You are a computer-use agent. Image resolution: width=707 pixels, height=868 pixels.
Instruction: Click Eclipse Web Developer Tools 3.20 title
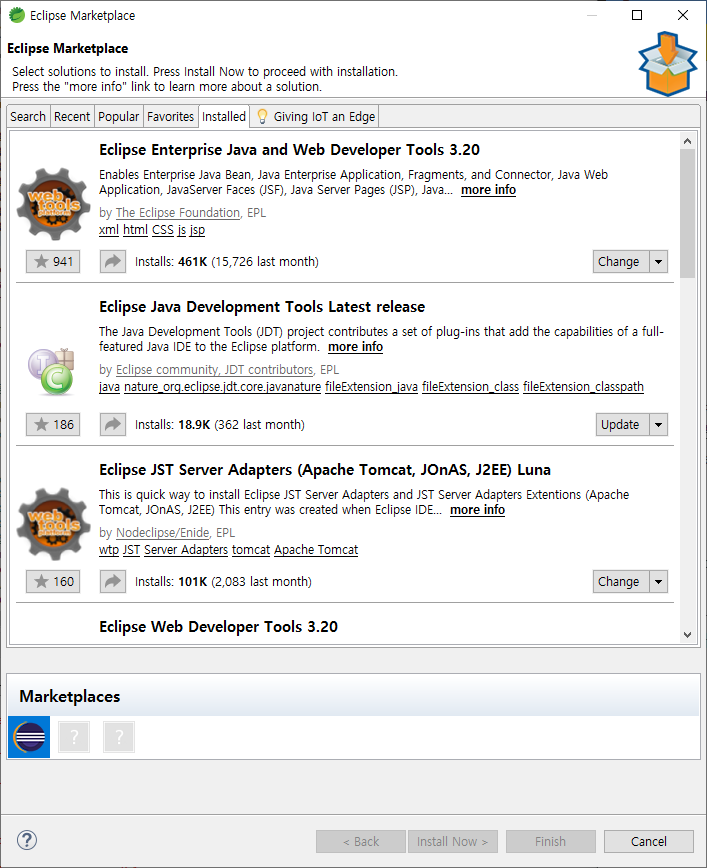(218, 627)
